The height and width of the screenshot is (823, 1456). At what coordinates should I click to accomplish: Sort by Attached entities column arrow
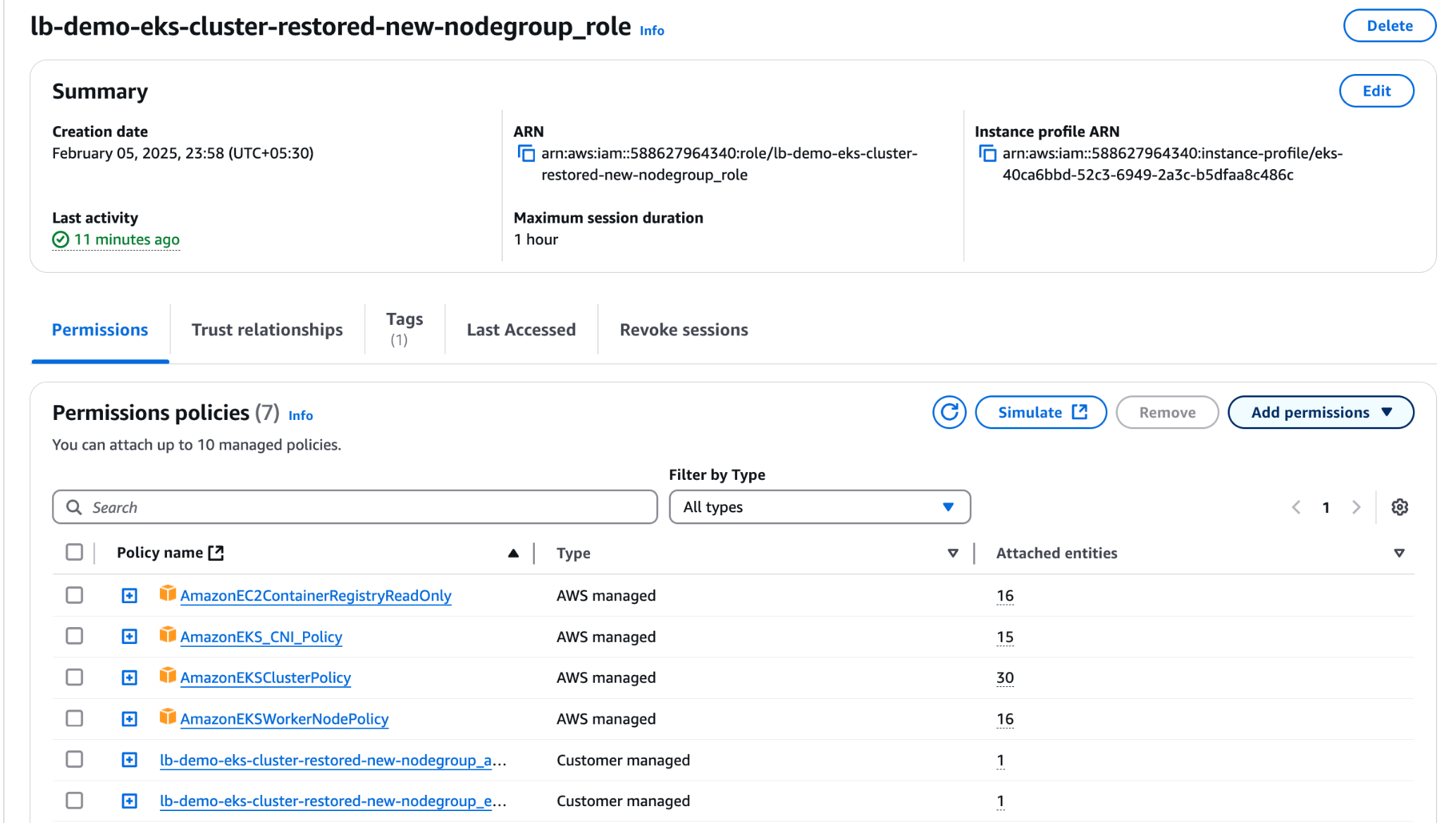point(1400,554)
